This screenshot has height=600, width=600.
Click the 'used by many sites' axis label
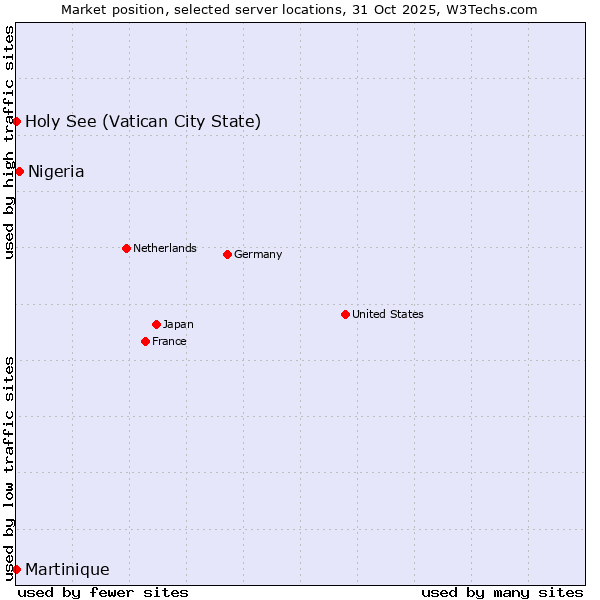[502, 592]
